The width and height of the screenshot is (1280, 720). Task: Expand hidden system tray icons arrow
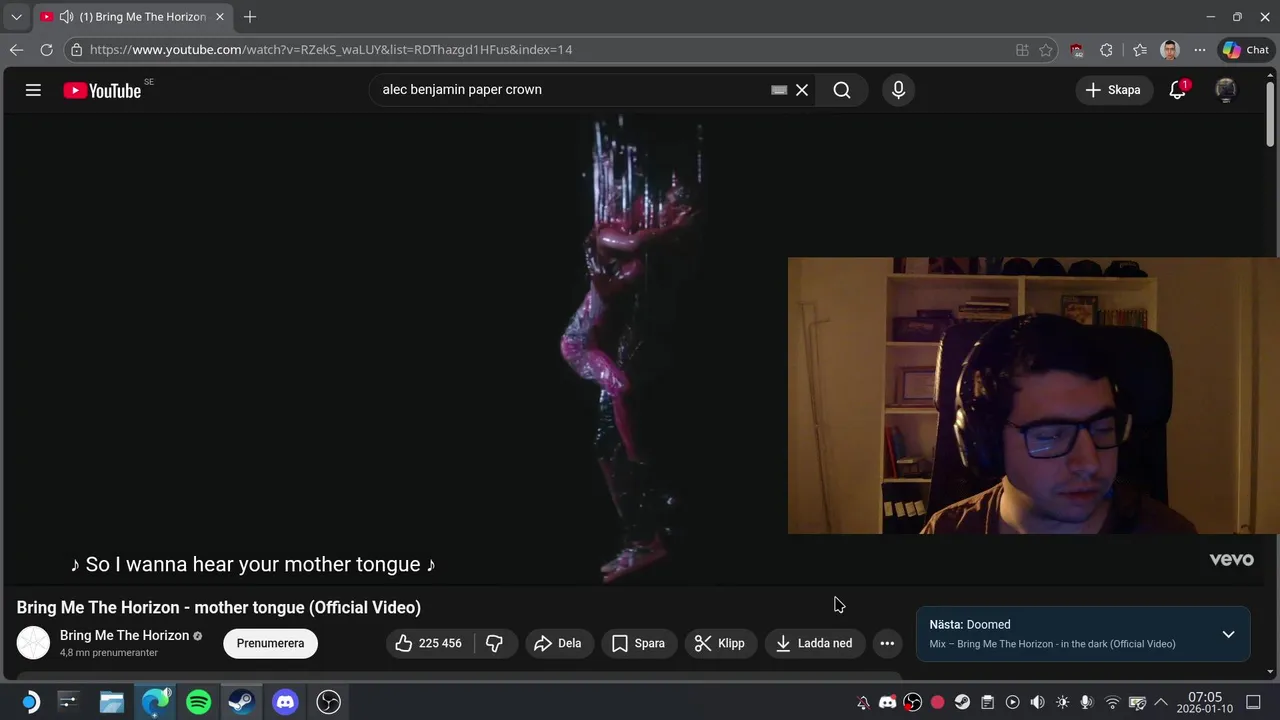[1161, 702]
